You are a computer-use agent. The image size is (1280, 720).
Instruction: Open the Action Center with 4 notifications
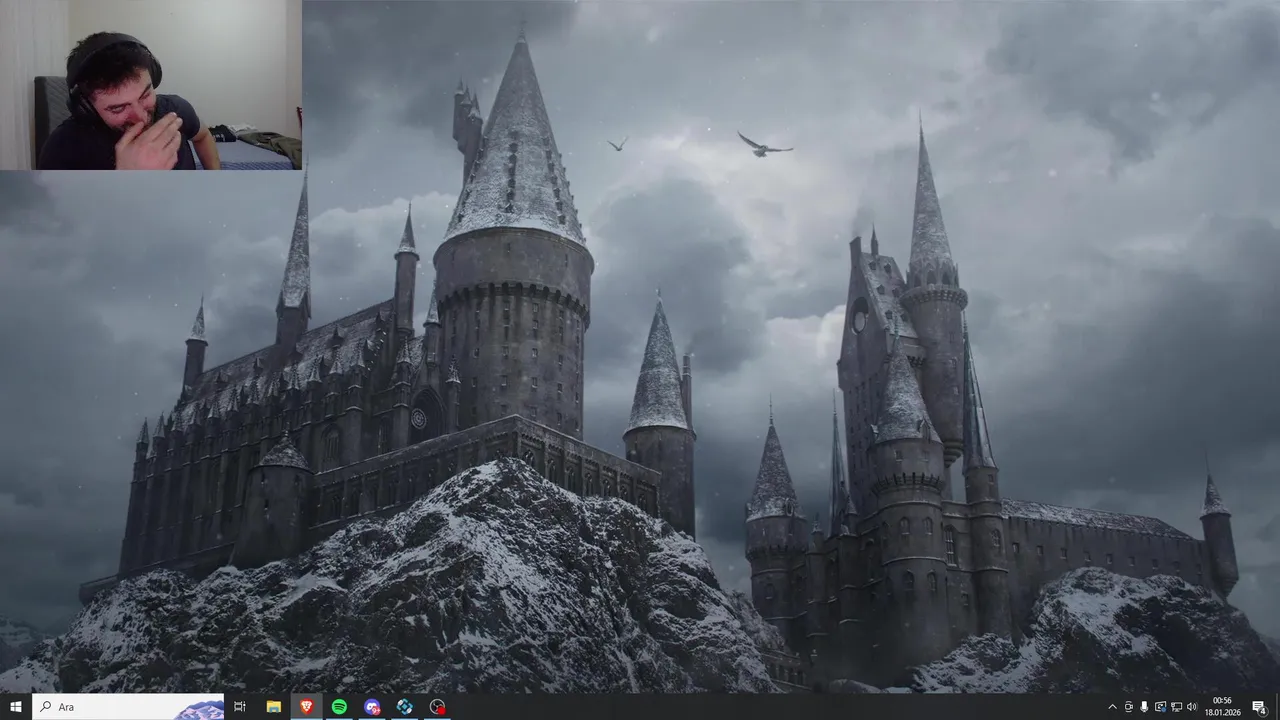pyautogui.click(x=1259, y=707)
